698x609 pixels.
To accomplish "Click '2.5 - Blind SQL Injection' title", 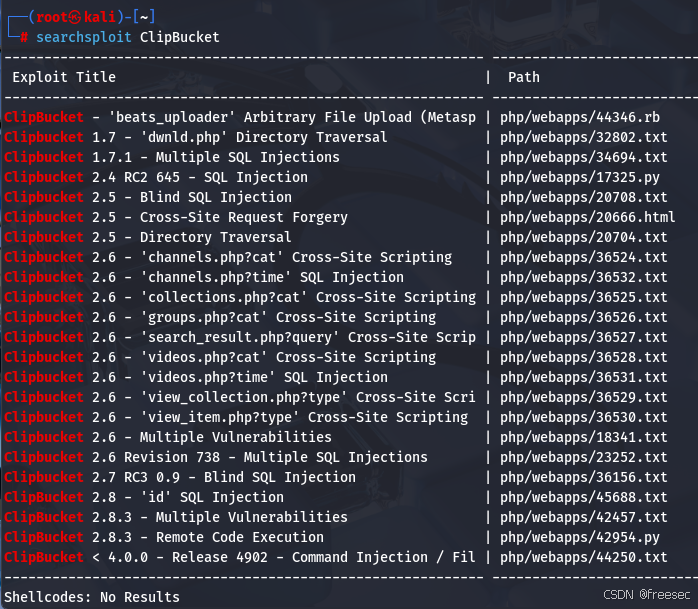I will pos(192,198).
